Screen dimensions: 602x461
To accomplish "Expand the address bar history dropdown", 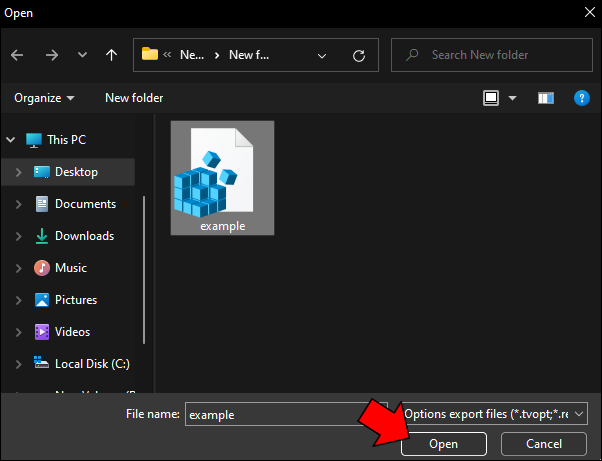I will [x=322, y=56].
